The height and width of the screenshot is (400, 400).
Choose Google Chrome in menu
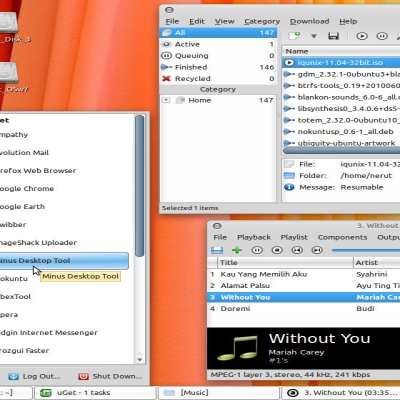[x=64, y=189]
